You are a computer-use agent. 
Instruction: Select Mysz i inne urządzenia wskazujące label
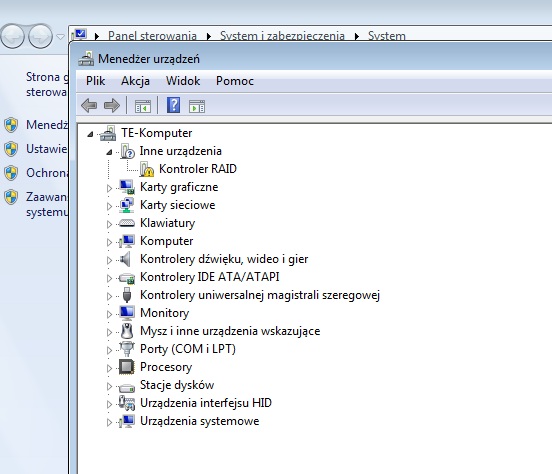pos(230,331)
